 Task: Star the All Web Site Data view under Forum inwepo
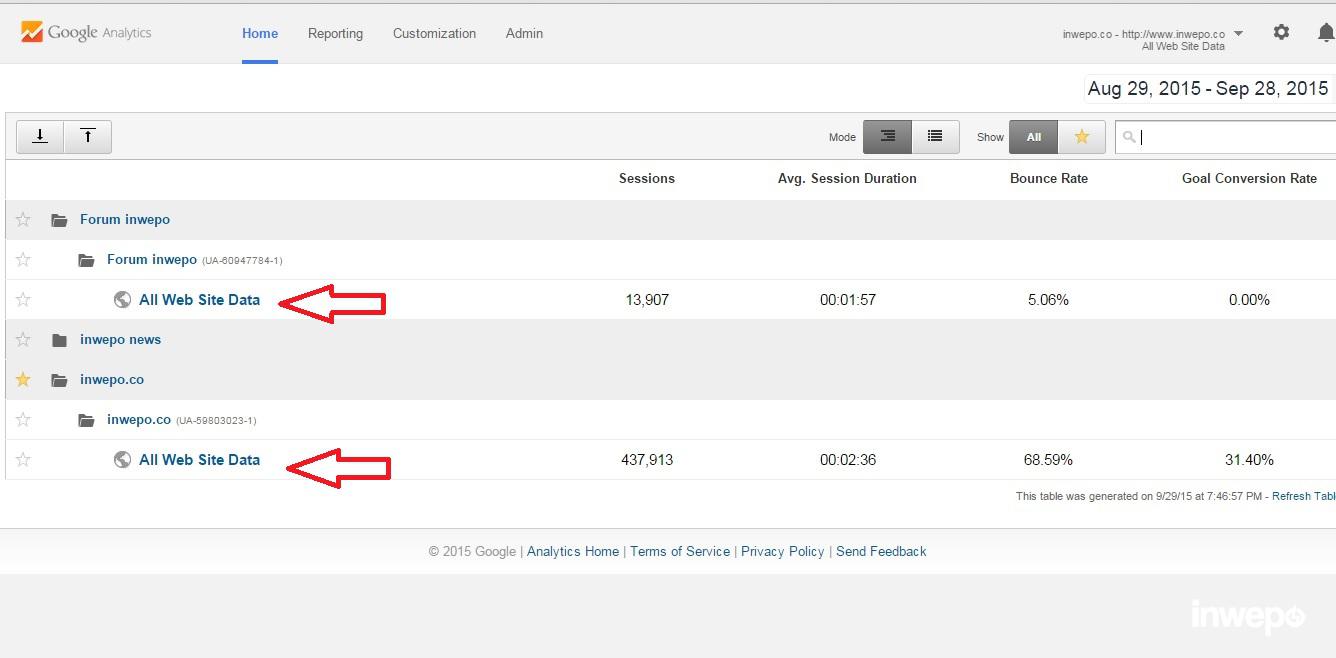coord(23,299)
